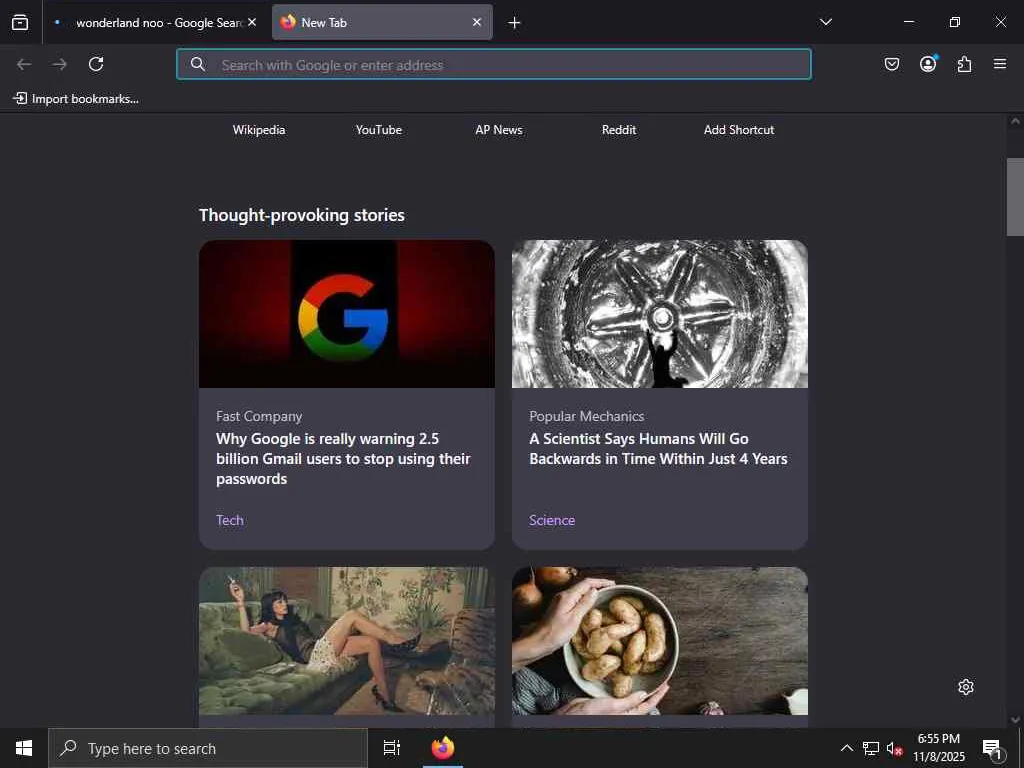Image resolution: width=1024 pixels, height=768 pixels.
Task: Open the notification center icon
Action: [x=992, y=749]
